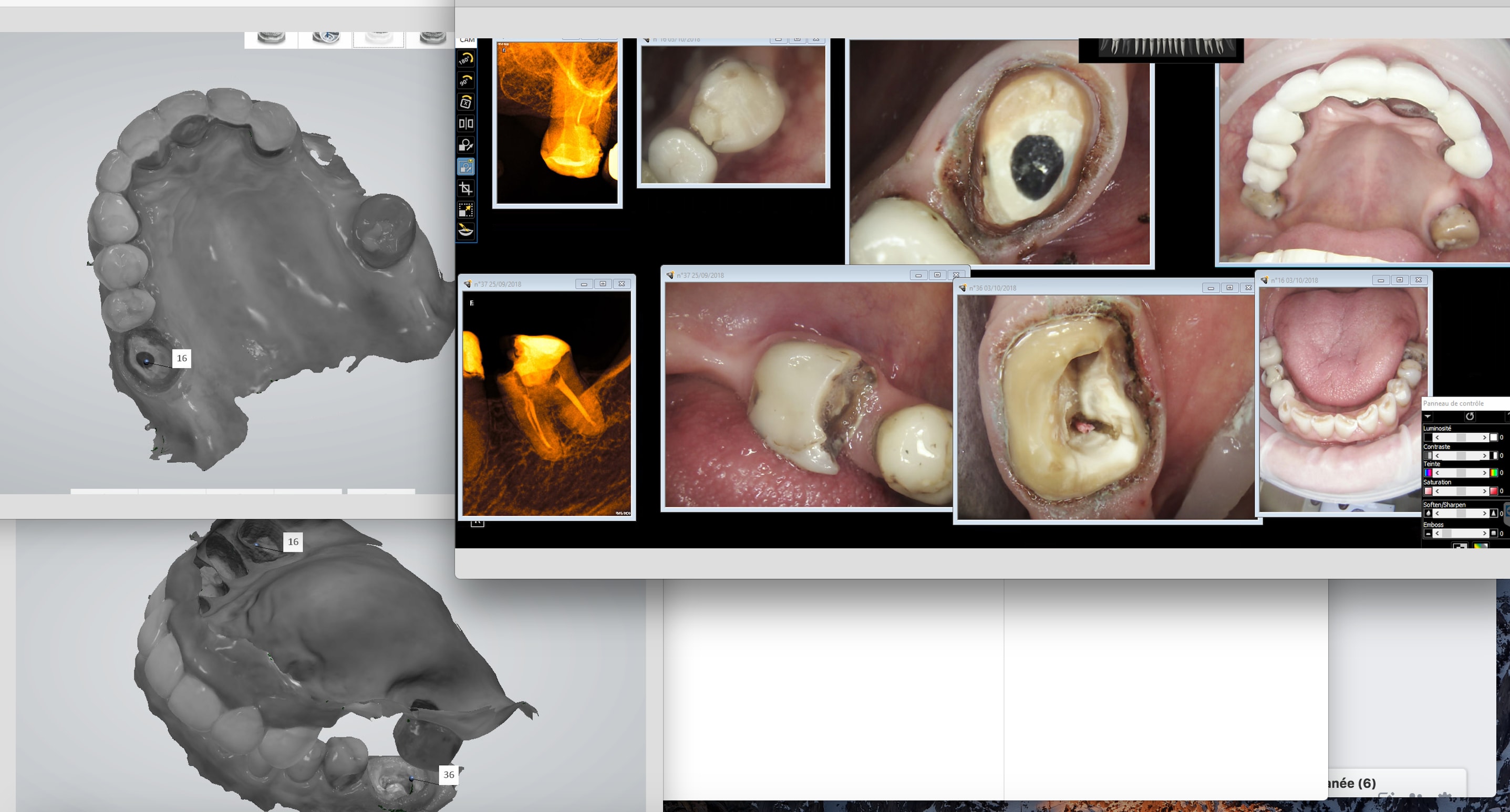Toggle the highlighted annotation visibility tool
Screen dimensions: 1510x812
(466, 167)
